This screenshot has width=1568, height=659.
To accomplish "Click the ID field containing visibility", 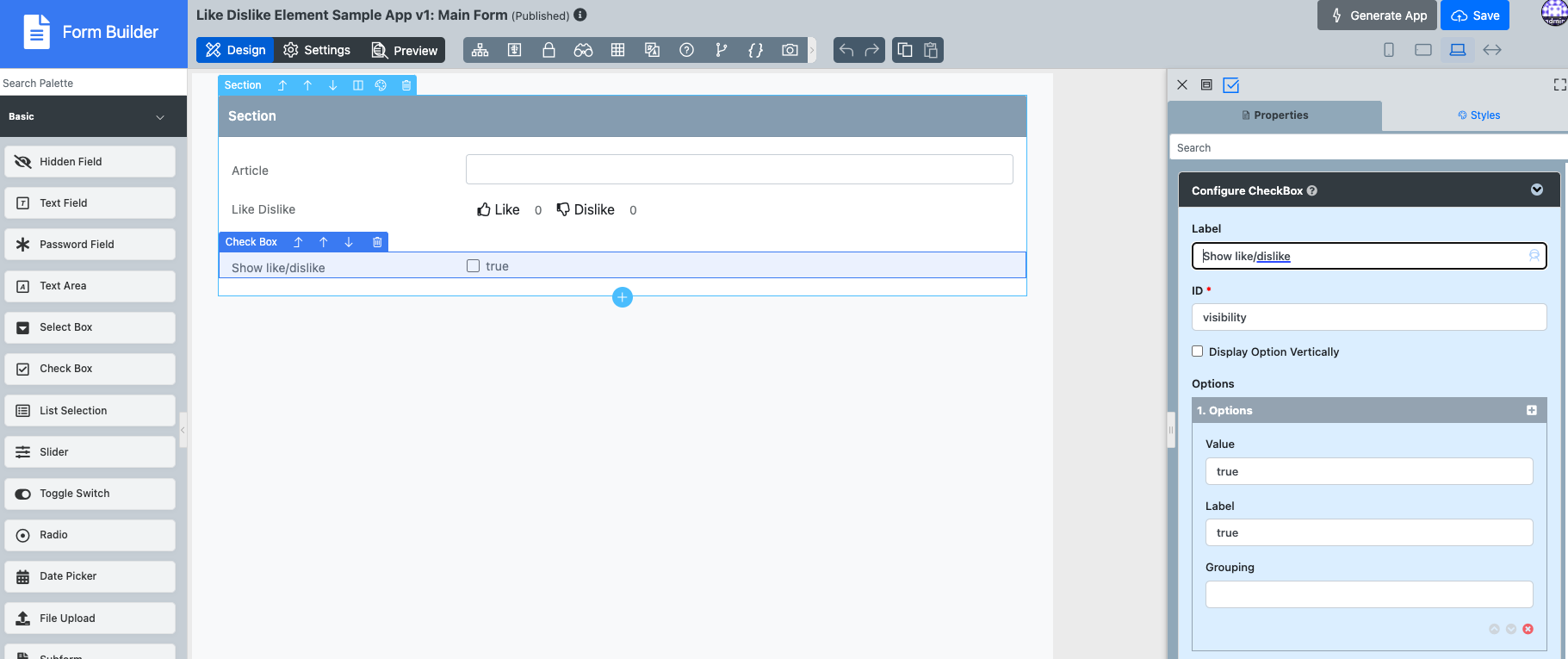I will tap(1369, 317).
